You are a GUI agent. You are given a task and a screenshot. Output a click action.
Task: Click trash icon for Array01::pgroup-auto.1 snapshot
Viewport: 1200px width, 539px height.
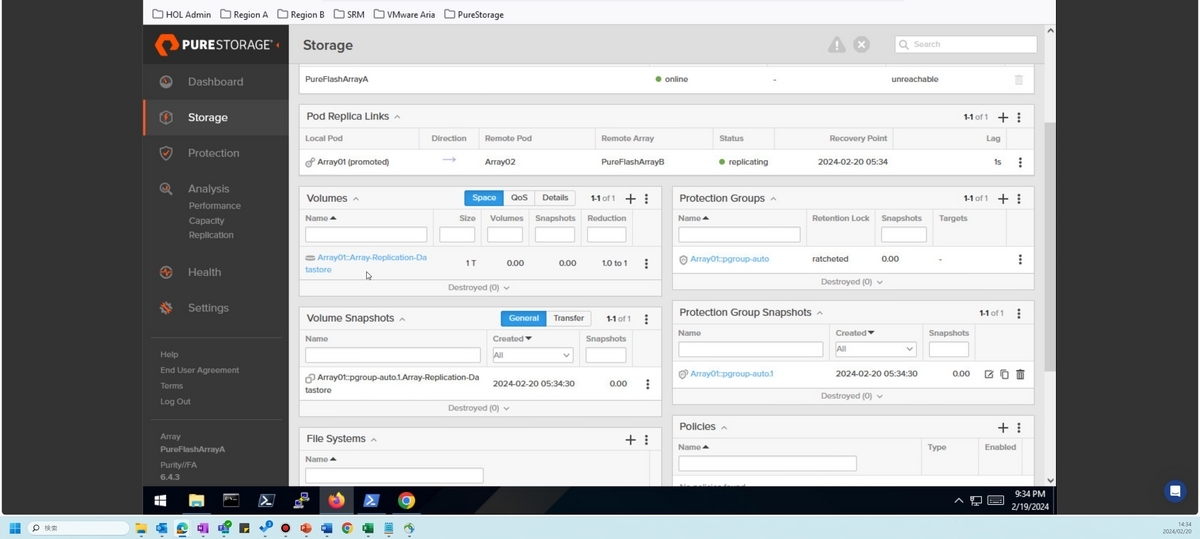point(1020,374)
